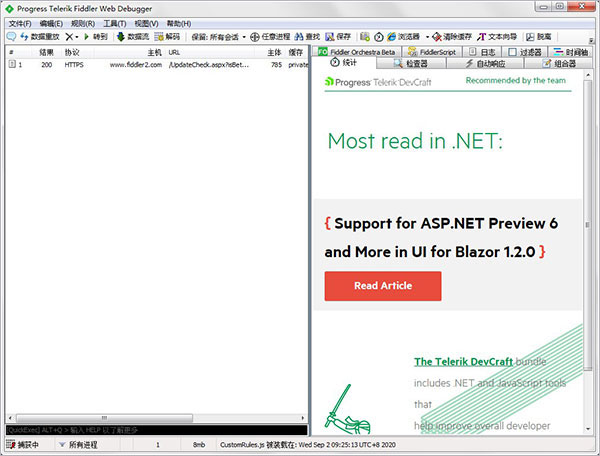
Task: Click the Replay (数据重放) toolbar button
Action: (x=40, y=37)
